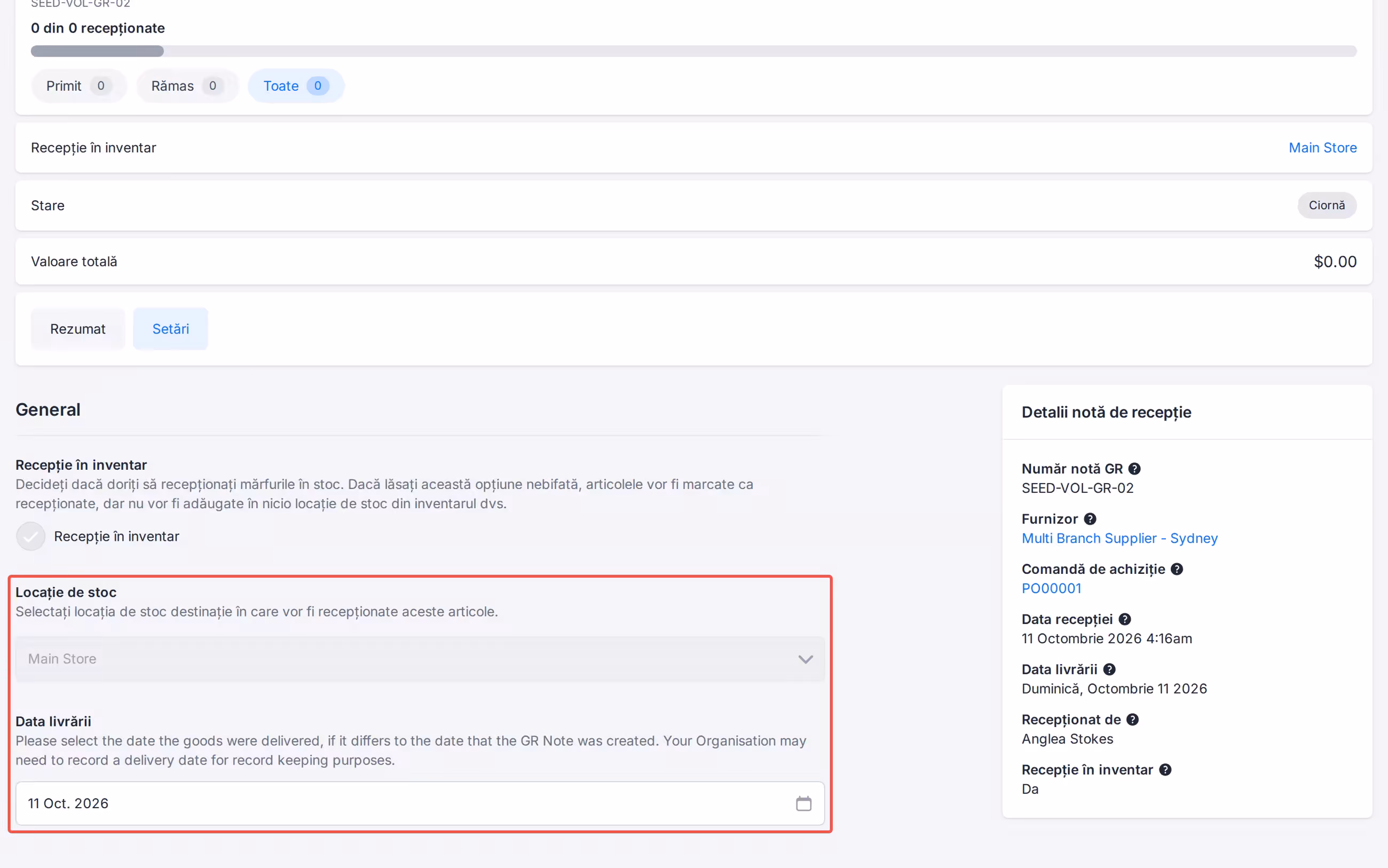The height and width of the screenshot is (868, 1388).
Task: Switch to the Rezumat tab
Action: (x=78, y=329)
